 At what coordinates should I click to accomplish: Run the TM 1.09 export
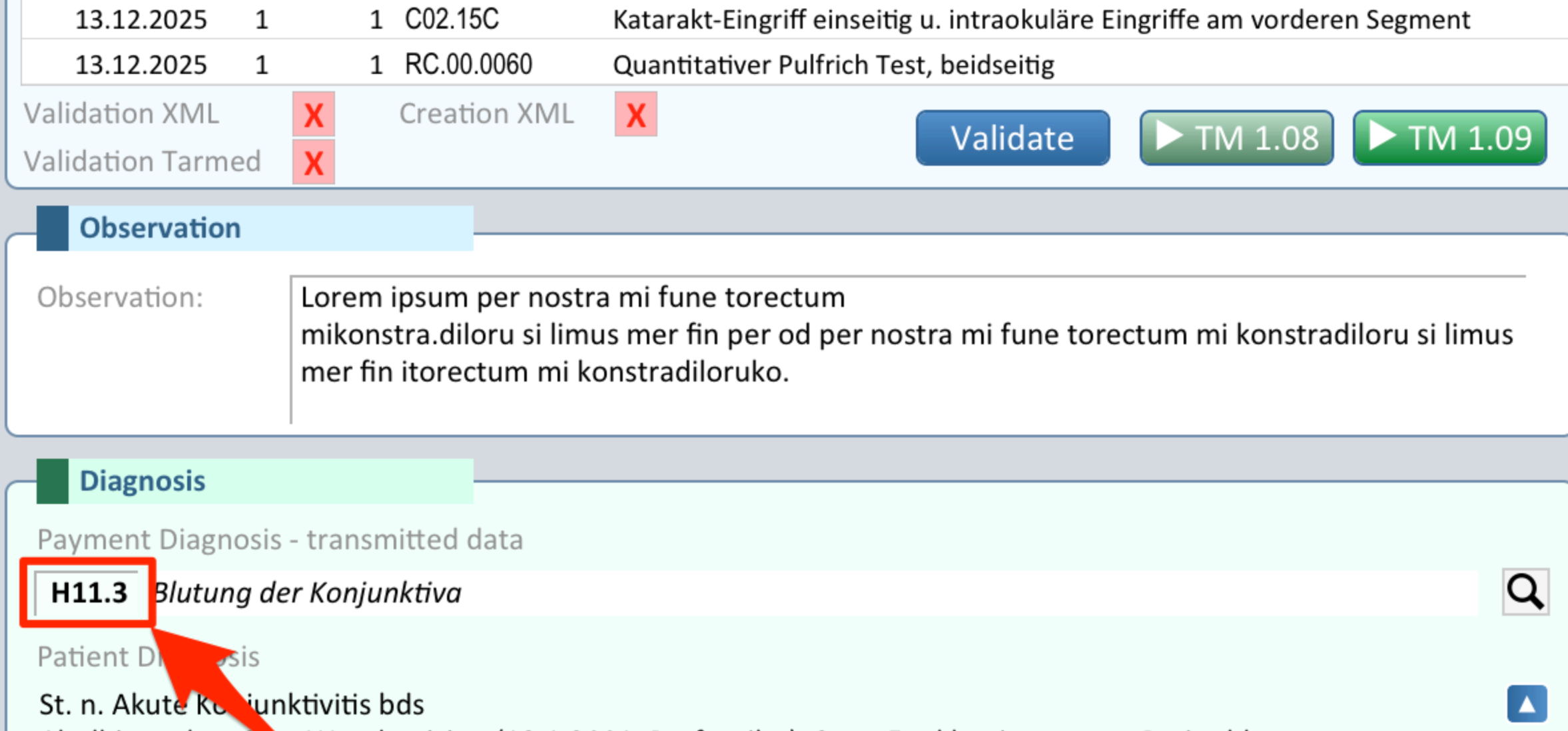click(x=1449, y=138)
